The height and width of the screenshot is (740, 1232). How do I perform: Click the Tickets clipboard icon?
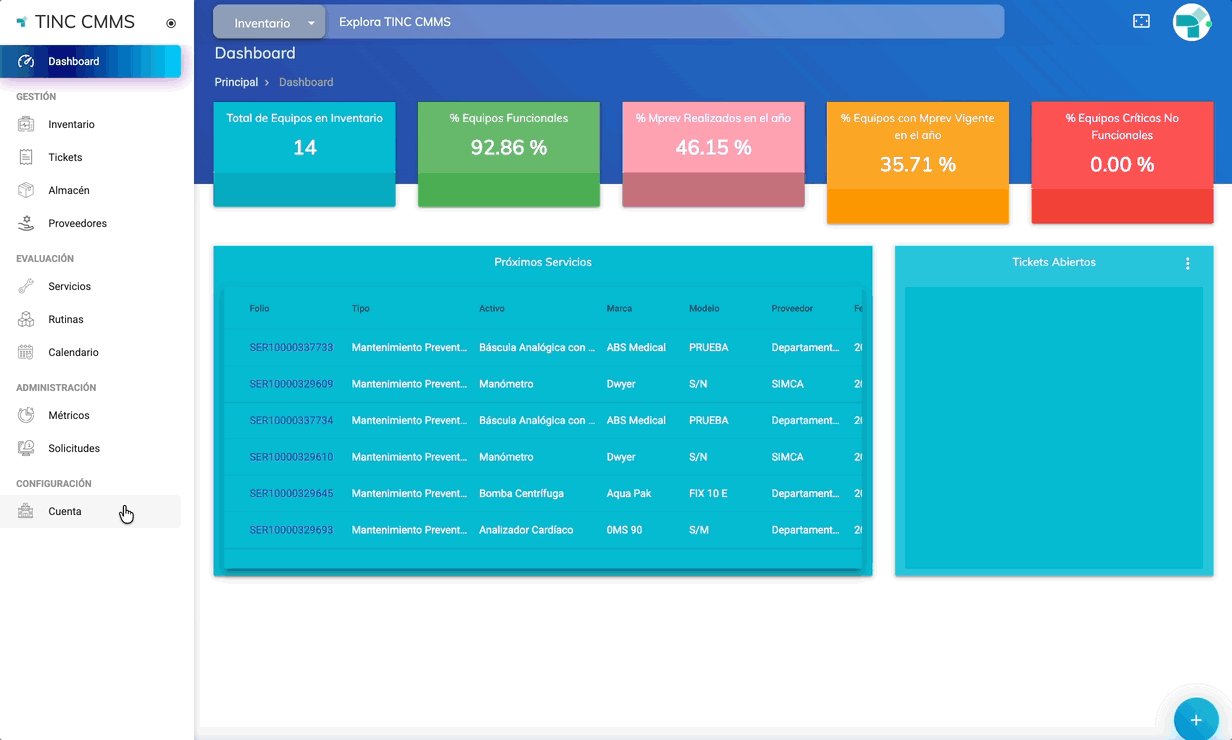27,158
